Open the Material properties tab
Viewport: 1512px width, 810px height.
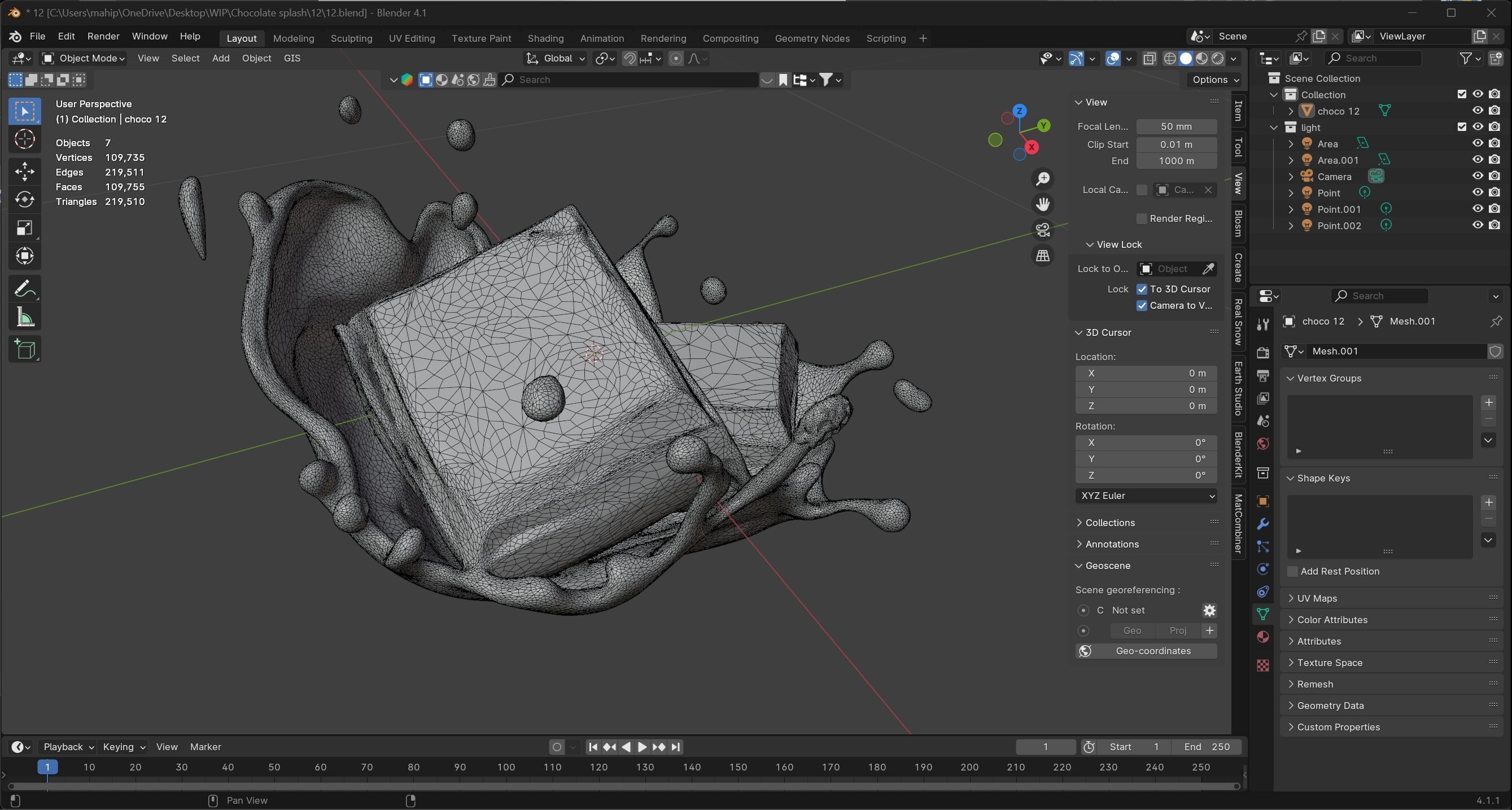(1263, 637)
